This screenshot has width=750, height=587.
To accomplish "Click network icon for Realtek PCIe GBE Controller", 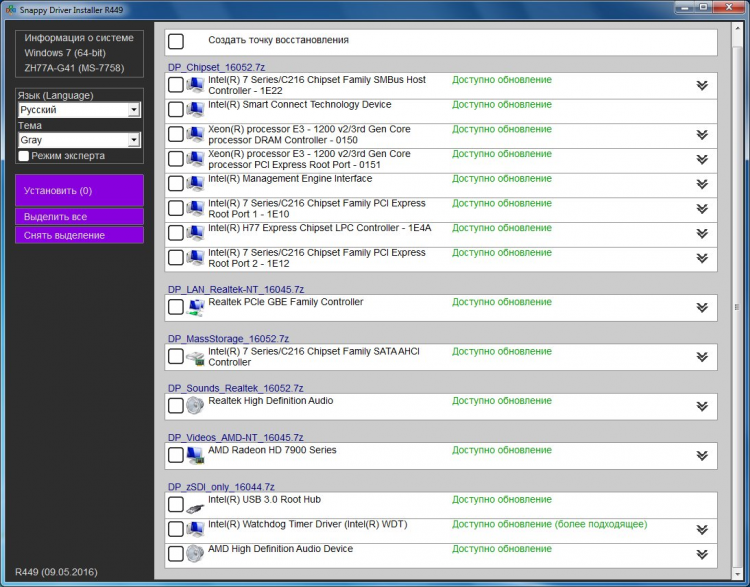I will coord(195,307).
